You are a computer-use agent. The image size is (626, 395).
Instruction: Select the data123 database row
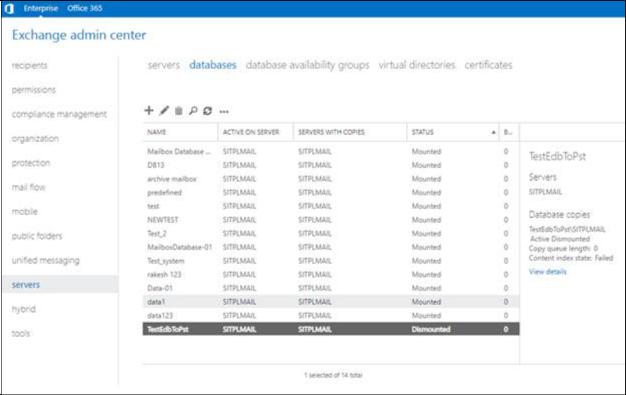pyautogui.click(x=331, y=316)
